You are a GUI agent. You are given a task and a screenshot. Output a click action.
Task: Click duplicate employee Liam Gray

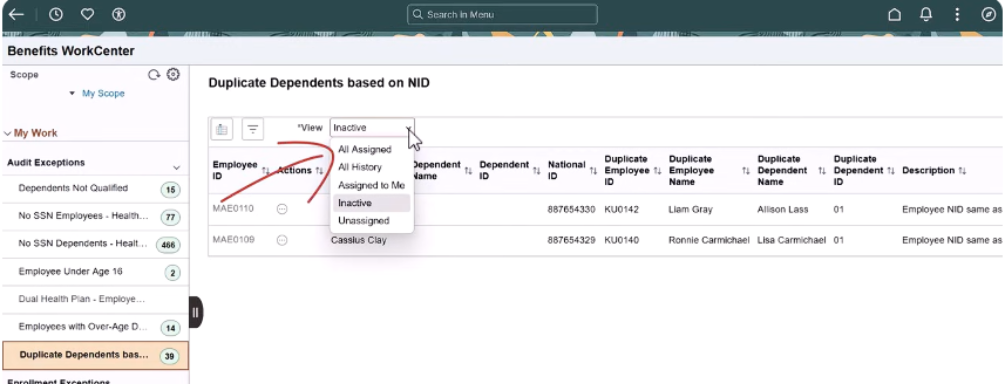point(690,209)
